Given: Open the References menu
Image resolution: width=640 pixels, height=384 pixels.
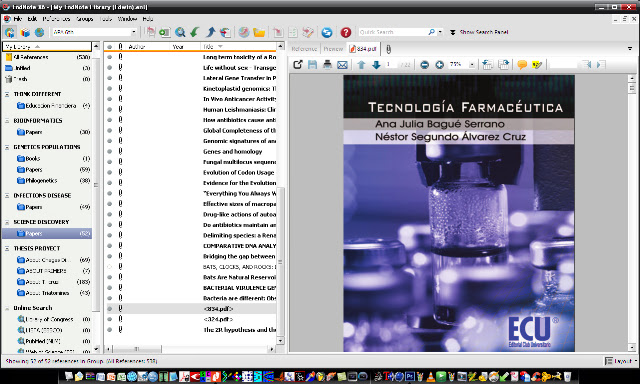Looking at the screenshot, I should click(56, 19).
